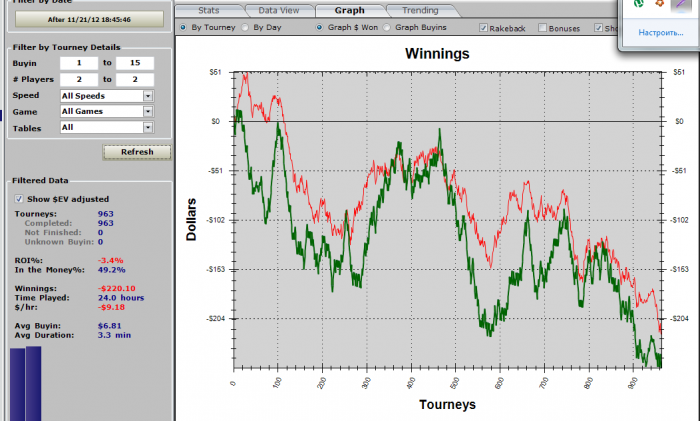This screenshot has height=421, width=700.
Task: Expand the Game dropdown showing All Games
Action: [x=148, y=112]
